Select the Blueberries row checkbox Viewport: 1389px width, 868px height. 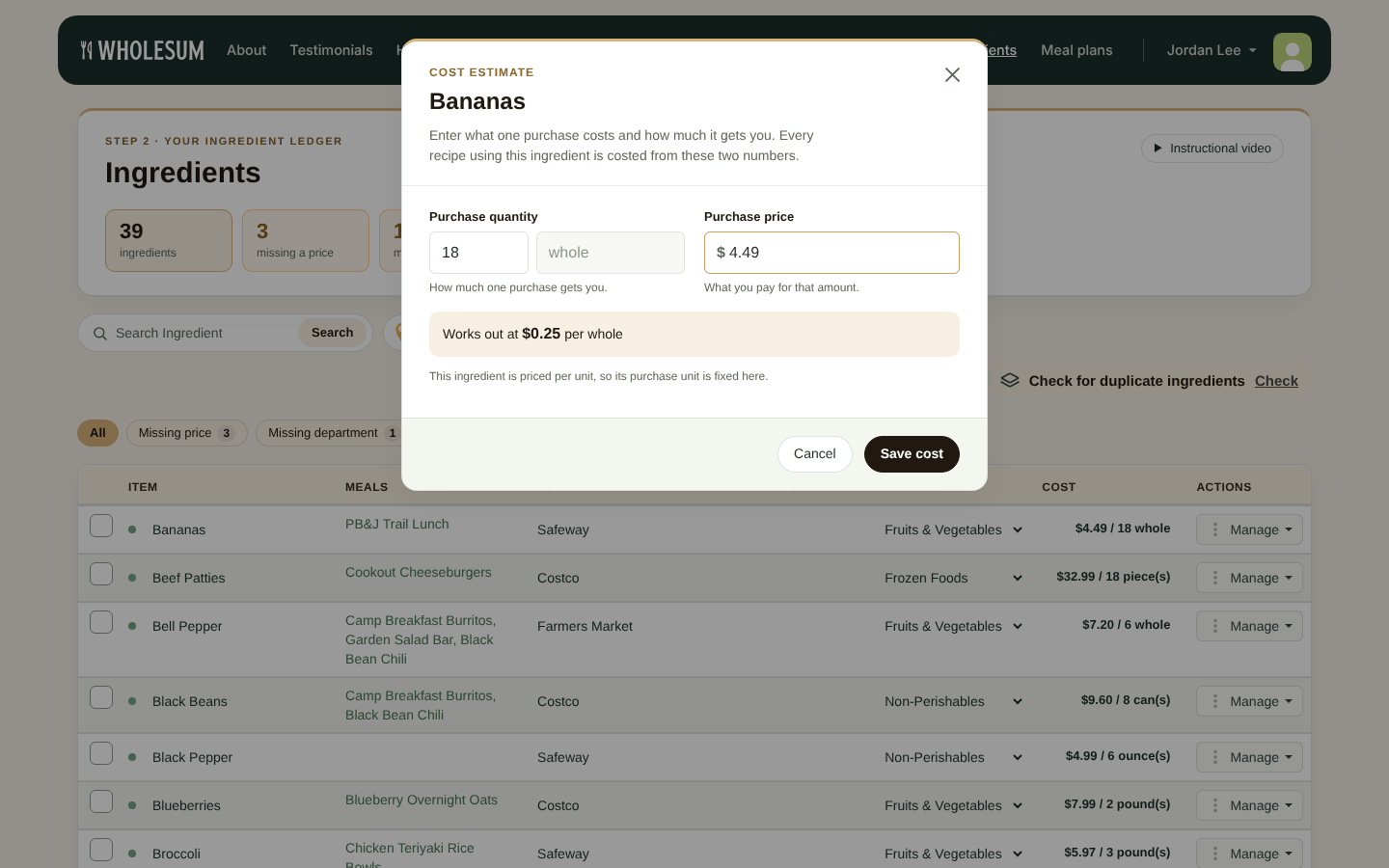pyautogui.click(x=101, y=801)
